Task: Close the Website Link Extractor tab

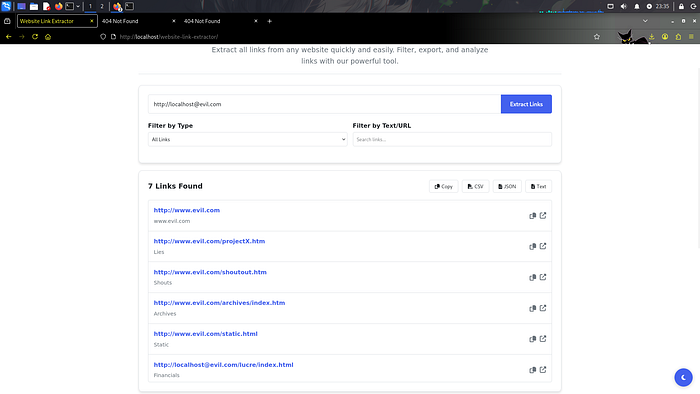Action: coord(92,21)
